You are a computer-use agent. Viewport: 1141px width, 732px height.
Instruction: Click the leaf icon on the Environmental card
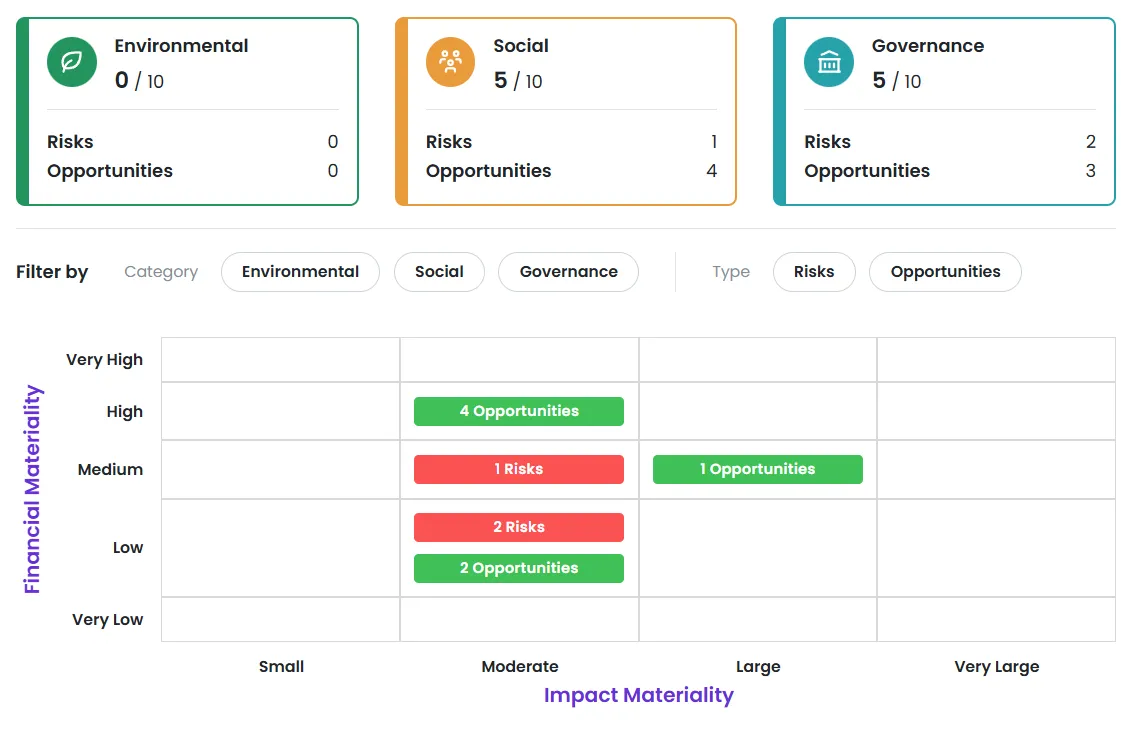(71, 63)
